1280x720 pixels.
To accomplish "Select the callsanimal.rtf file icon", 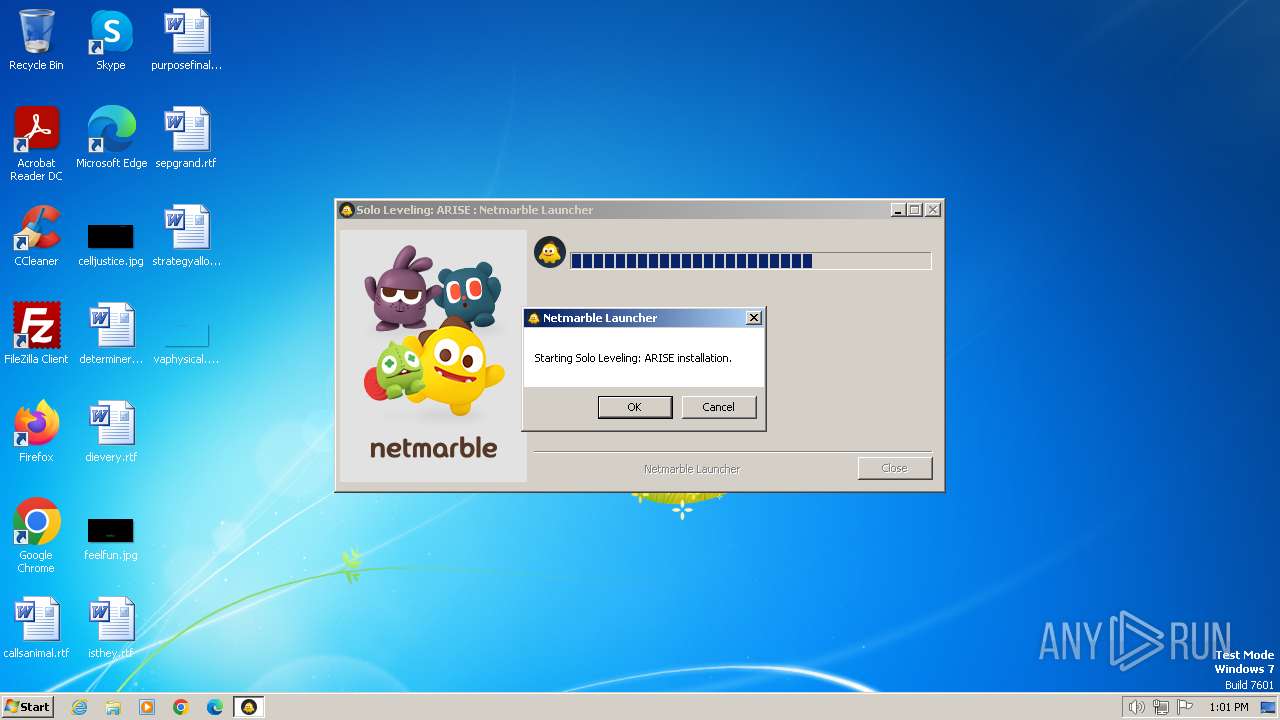I will coord(36,628).
